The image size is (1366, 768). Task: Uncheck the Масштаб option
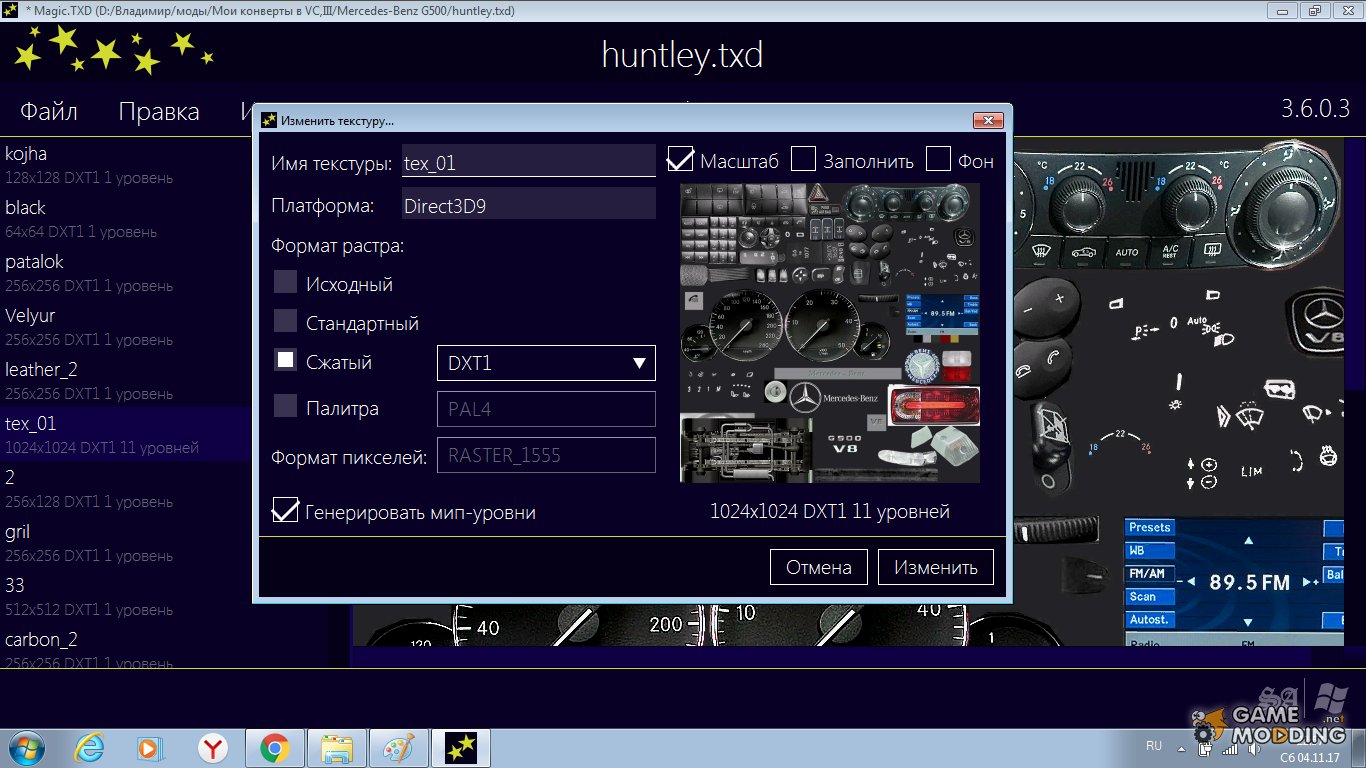(680, 158)
